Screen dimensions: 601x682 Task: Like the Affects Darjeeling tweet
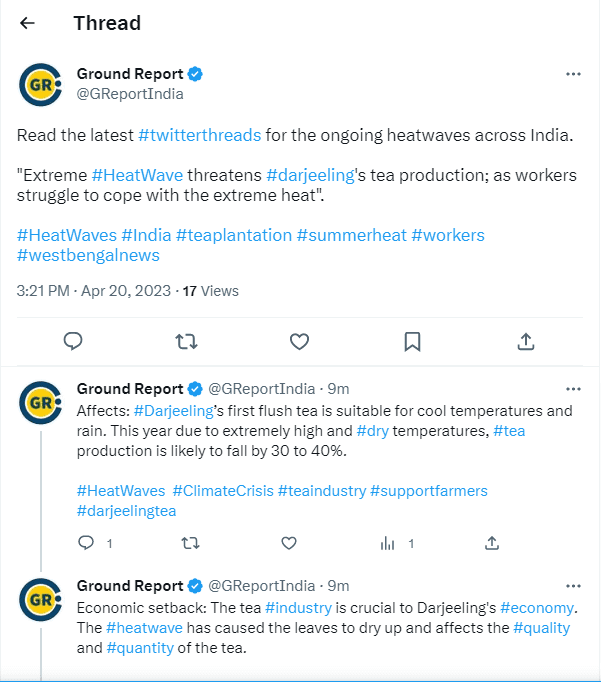tap(289, 543)
